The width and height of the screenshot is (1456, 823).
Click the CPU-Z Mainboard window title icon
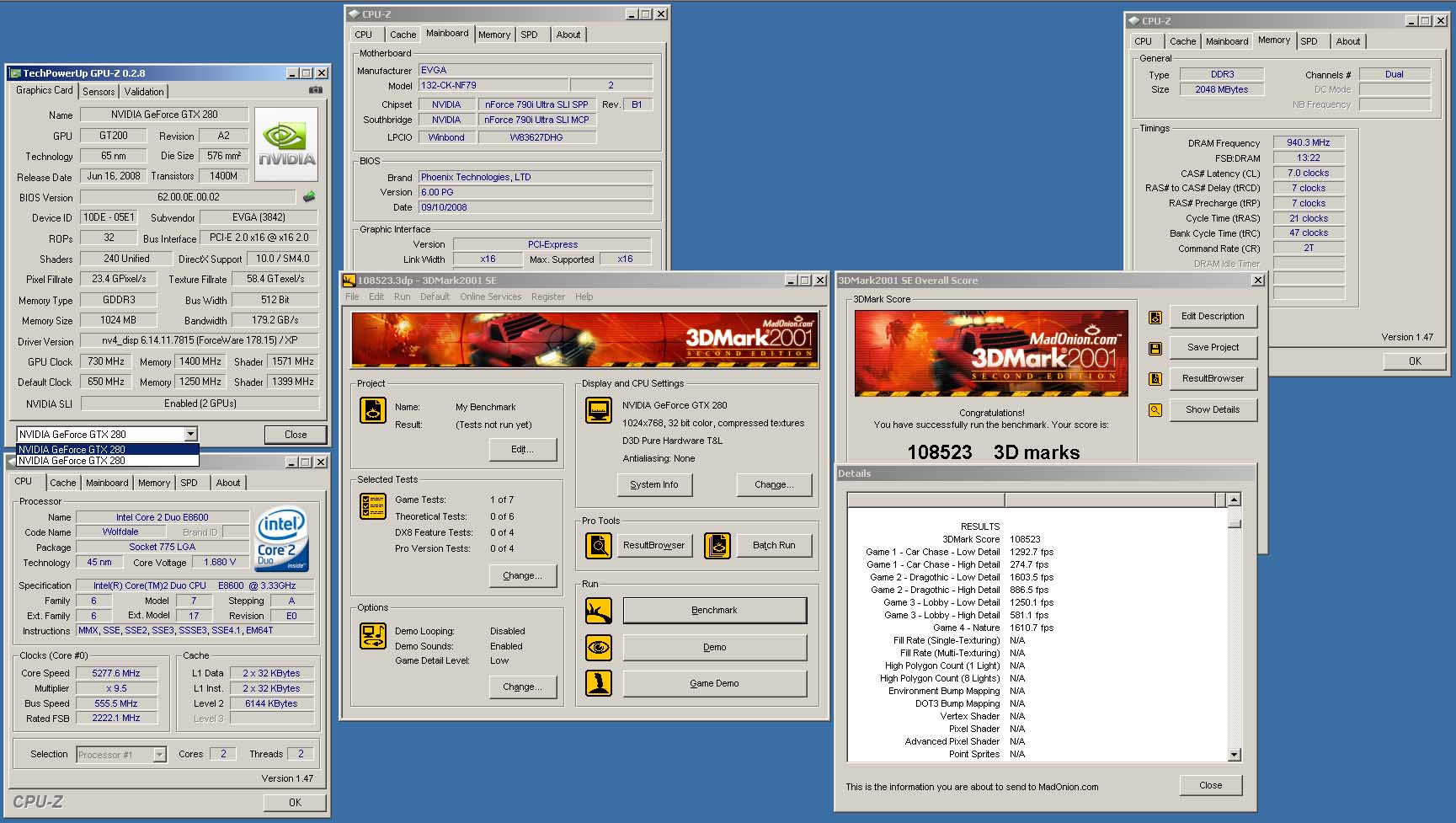point(353,14)
